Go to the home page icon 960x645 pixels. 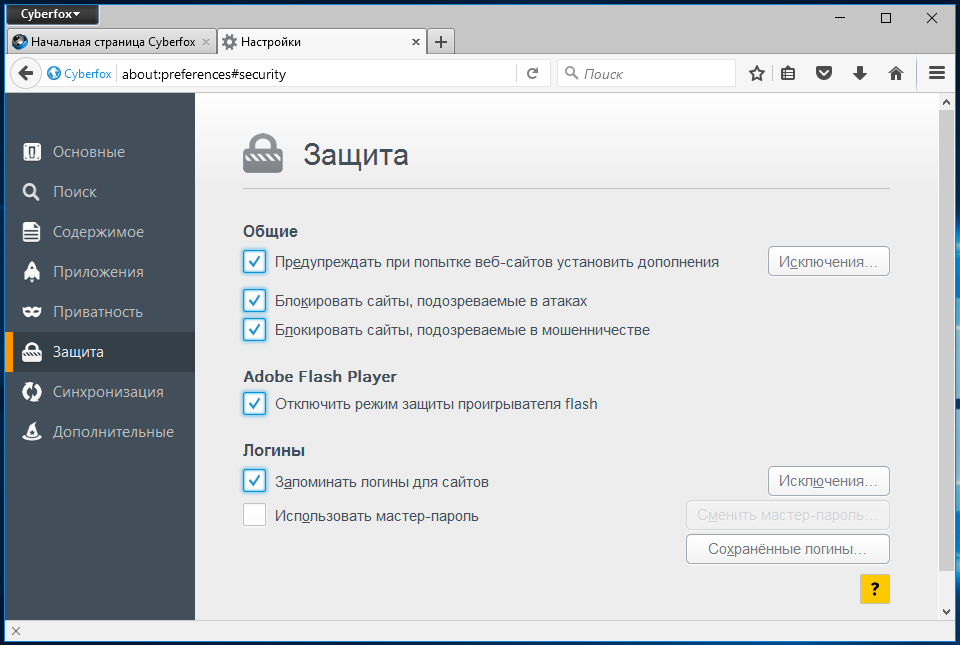point(896,73)
